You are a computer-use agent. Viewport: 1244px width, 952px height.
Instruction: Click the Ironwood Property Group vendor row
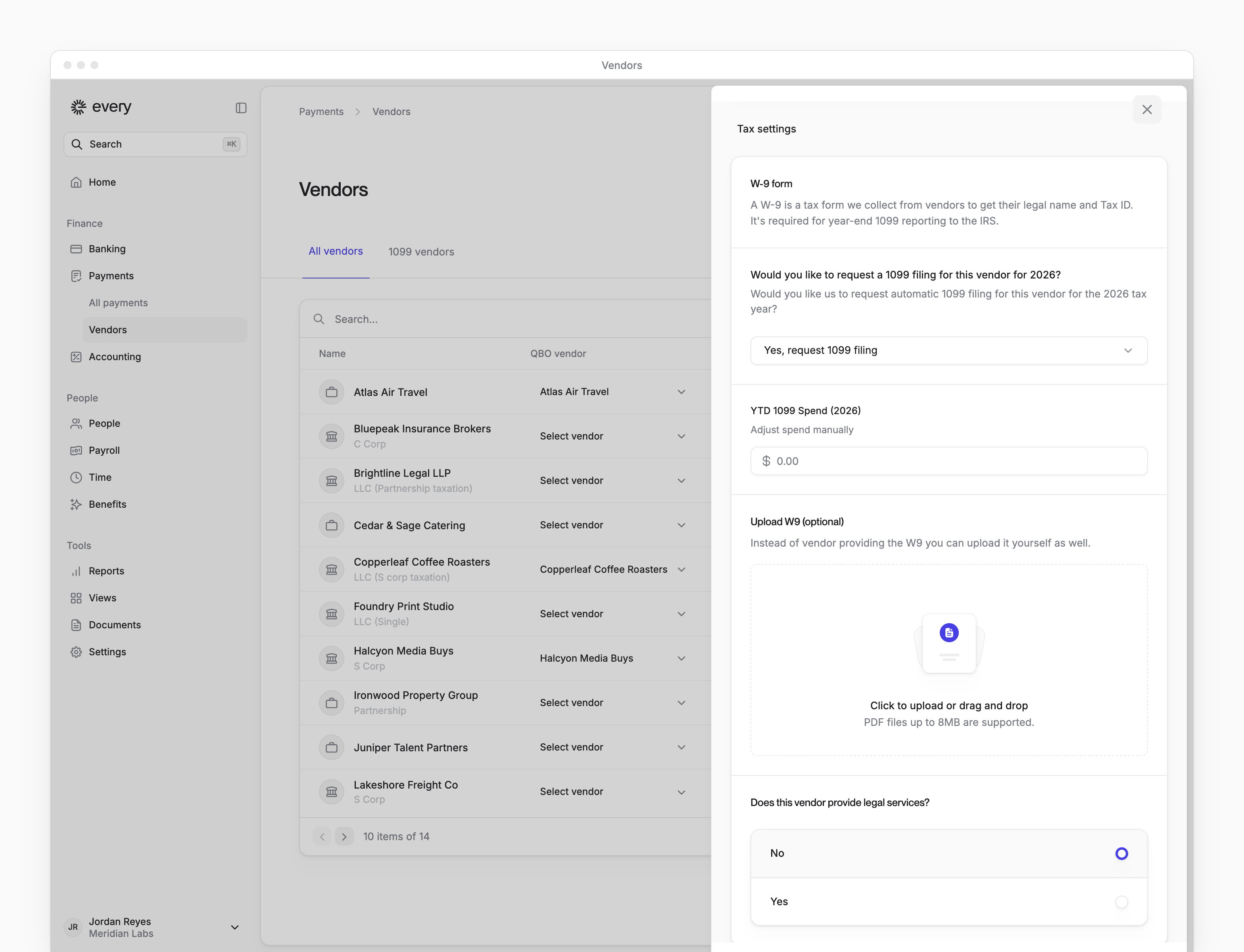click(x=505, y=702)
